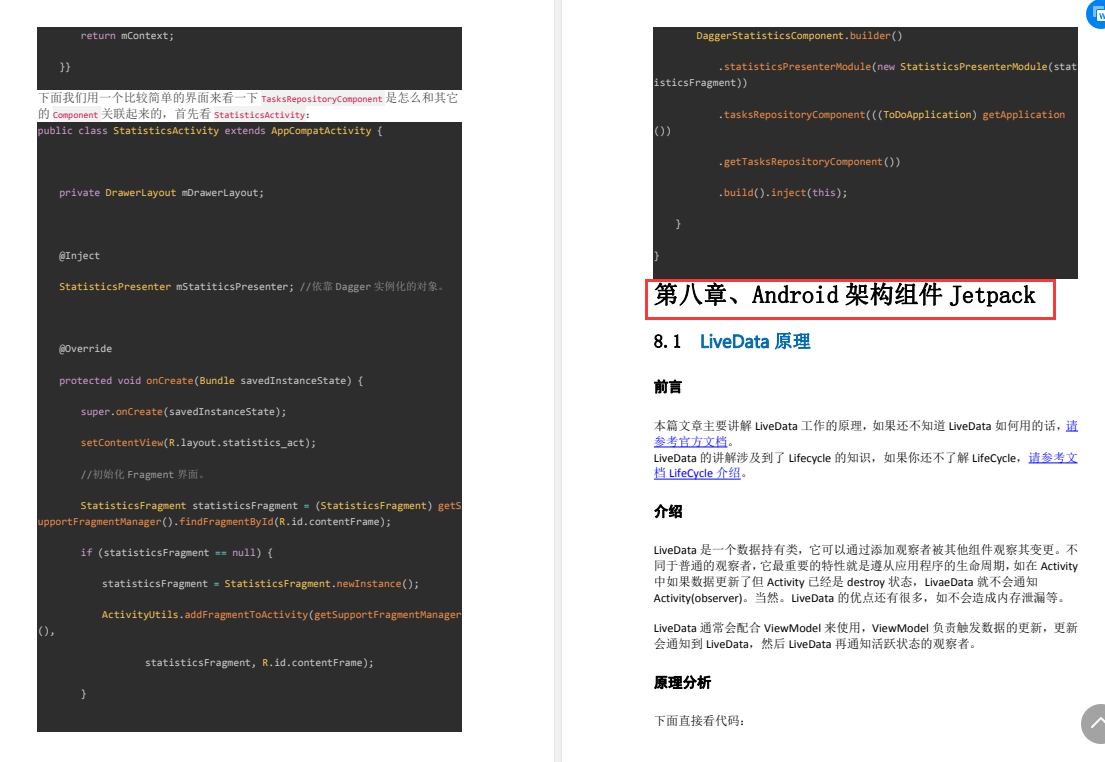Click the StatisticsPresenter mStatiticsPresenter code line

(251, 286)
